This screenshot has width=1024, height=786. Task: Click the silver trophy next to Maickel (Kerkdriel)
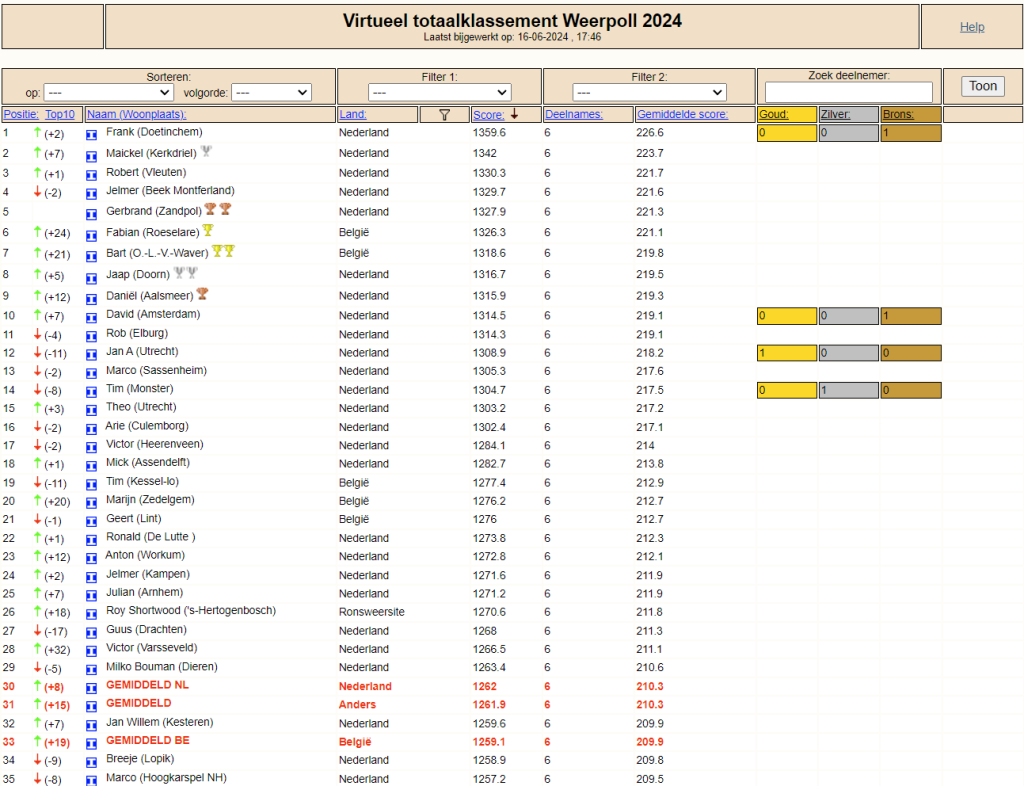206,151
